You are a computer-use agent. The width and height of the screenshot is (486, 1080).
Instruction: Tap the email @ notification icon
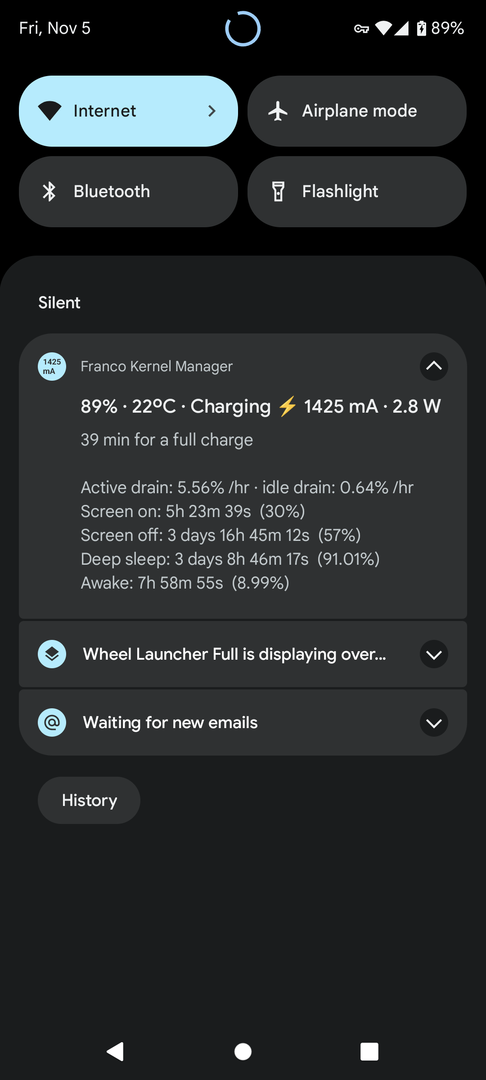point(52,723)
